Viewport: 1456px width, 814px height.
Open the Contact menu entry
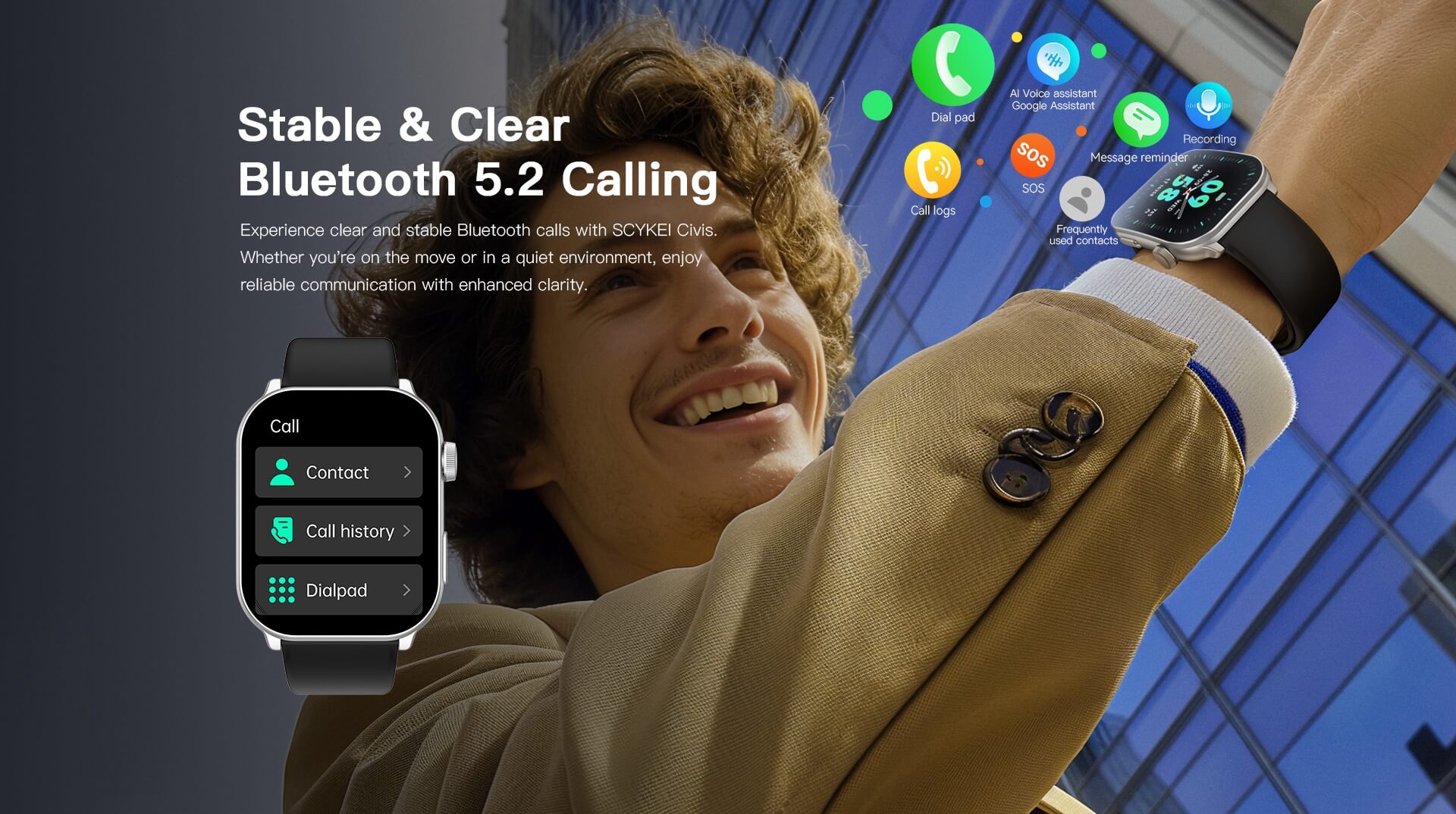[339, 472]
